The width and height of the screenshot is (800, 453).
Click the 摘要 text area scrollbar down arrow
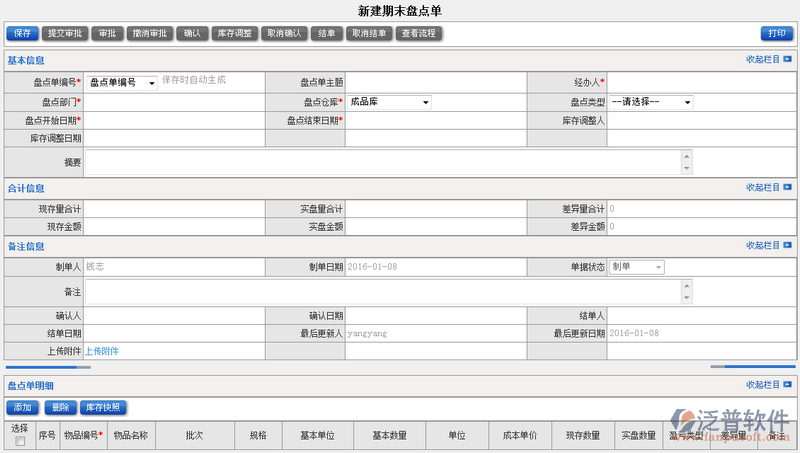(686, 169)
